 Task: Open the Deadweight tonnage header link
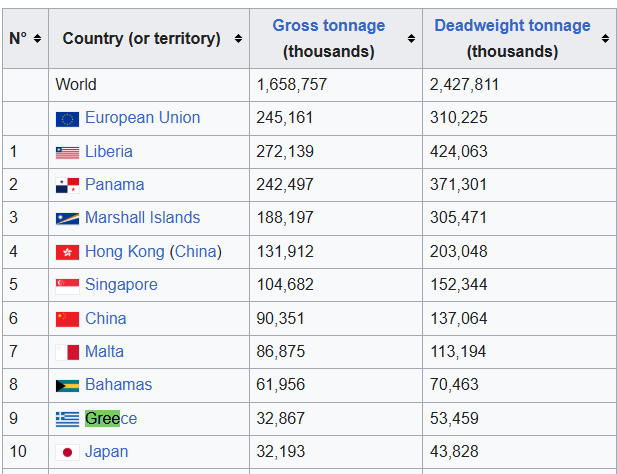coord(512,25)
